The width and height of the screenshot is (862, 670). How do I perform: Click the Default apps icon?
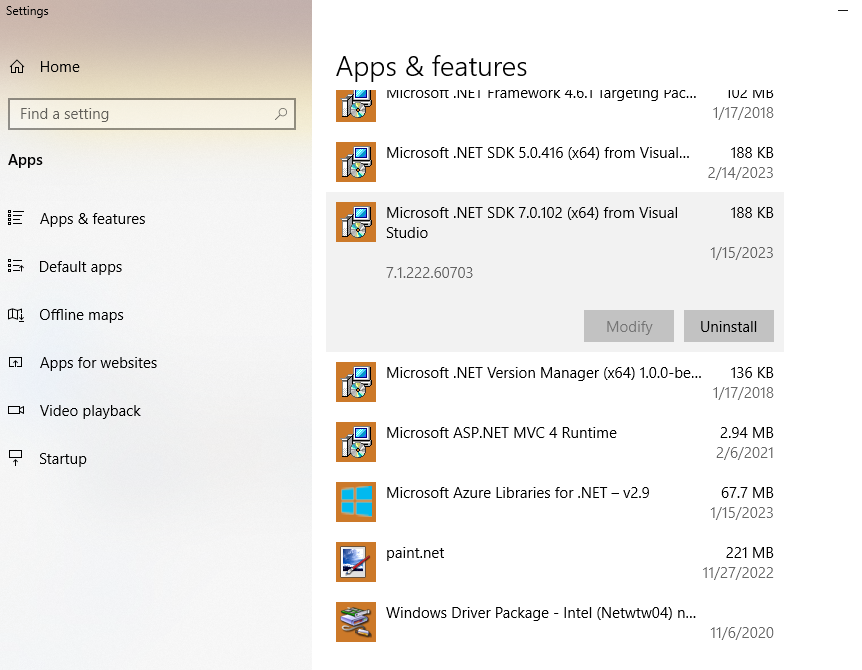[16, 267]
